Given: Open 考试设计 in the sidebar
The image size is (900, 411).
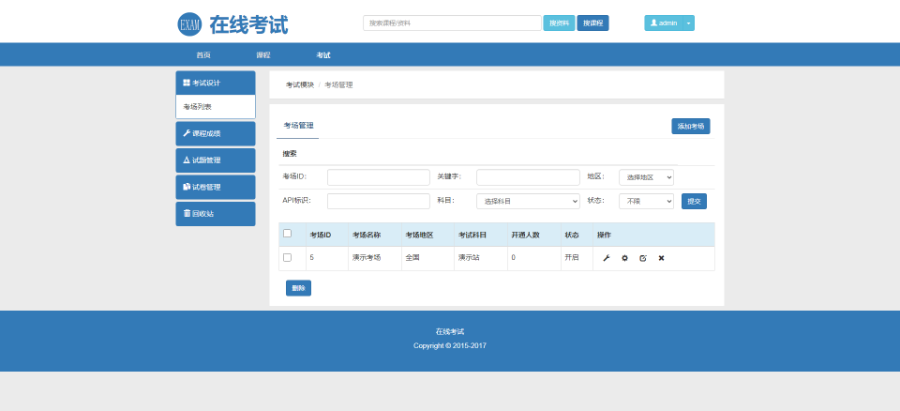Looking at the screenshot, I should 215,83.
